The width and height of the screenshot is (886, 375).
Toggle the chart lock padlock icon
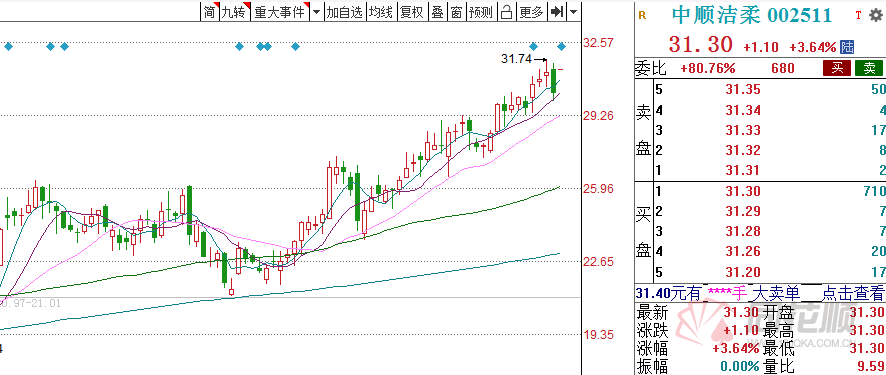click(x=507, y=11)
